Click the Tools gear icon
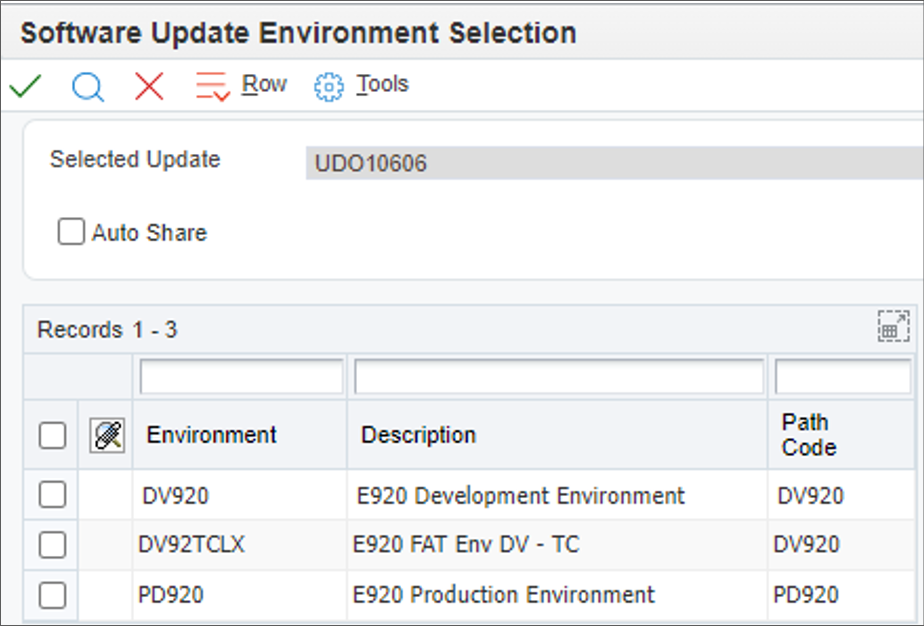 [328, 86]
